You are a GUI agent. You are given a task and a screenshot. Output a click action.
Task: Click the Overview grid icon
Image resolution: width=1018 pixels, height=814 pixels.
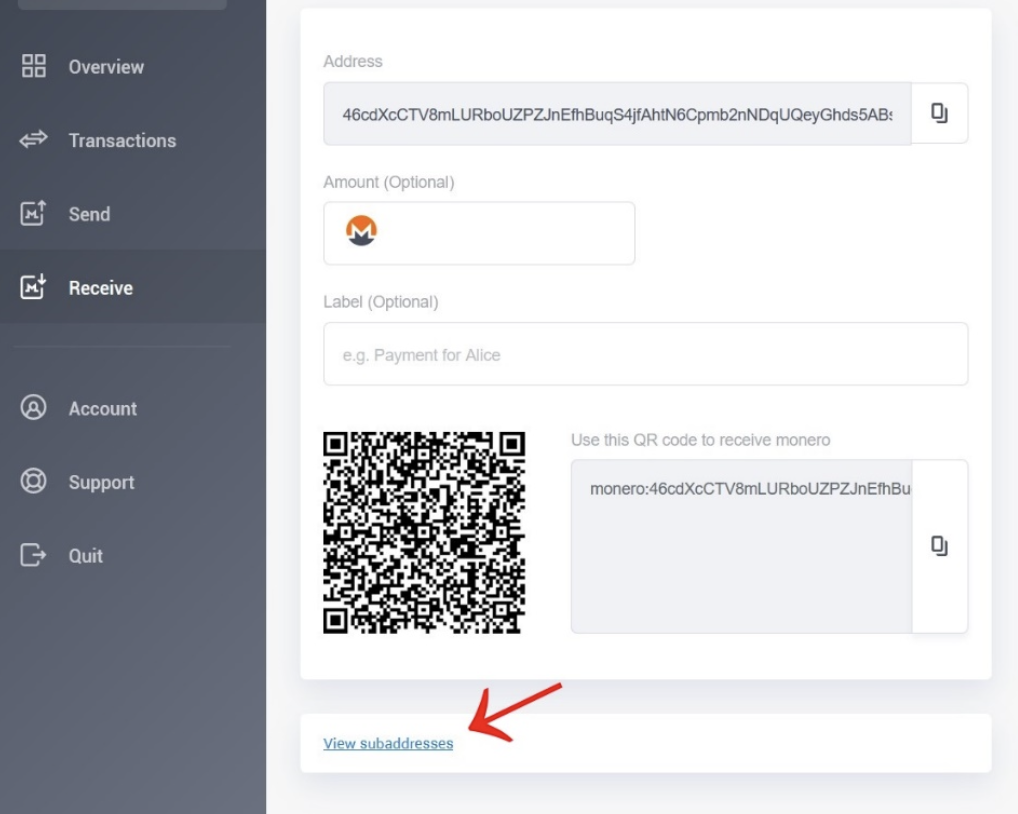[x=33, y=66]
